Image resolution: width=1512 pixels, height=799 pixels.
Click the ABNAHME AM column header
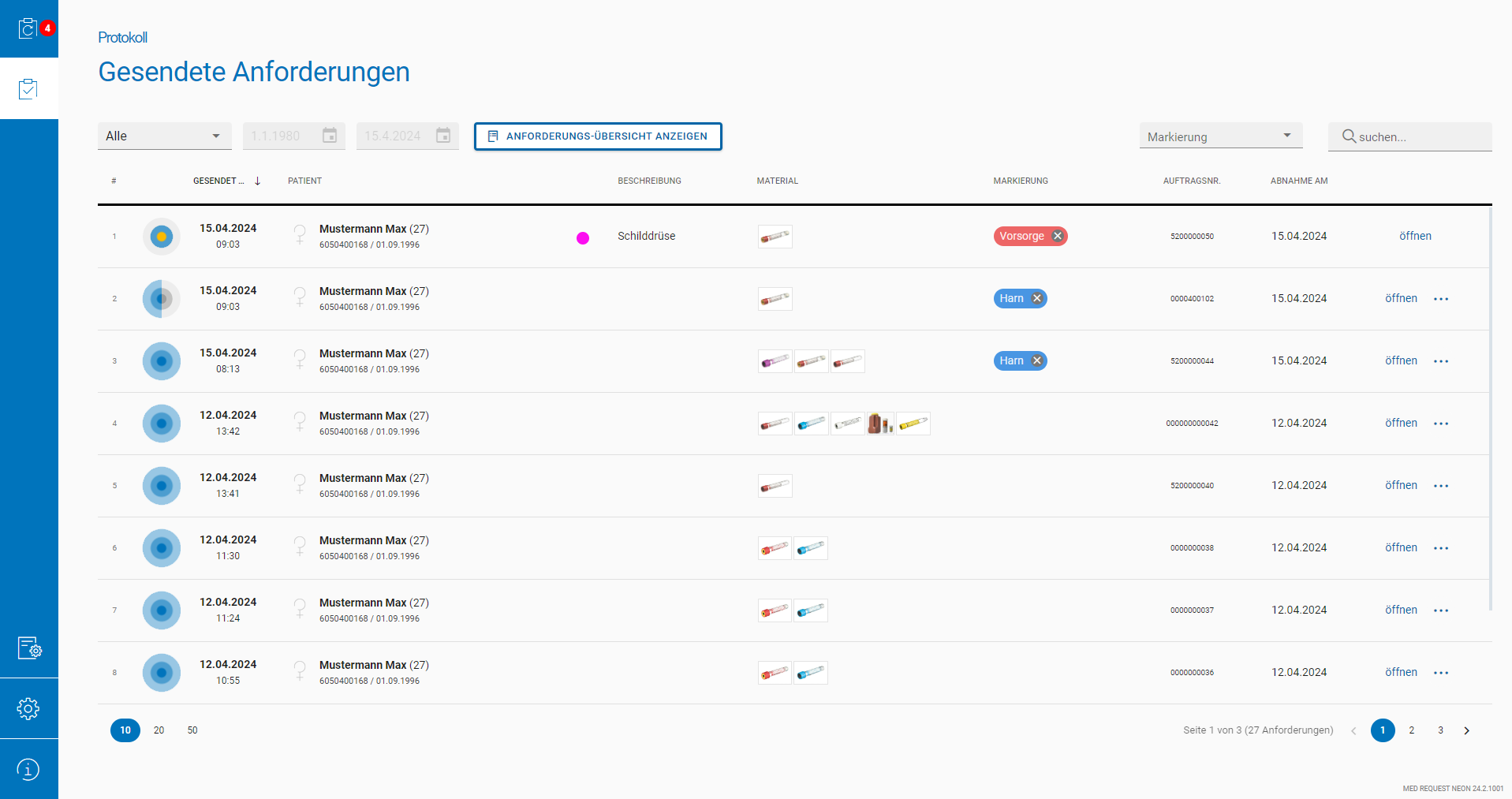(1299, 181)
